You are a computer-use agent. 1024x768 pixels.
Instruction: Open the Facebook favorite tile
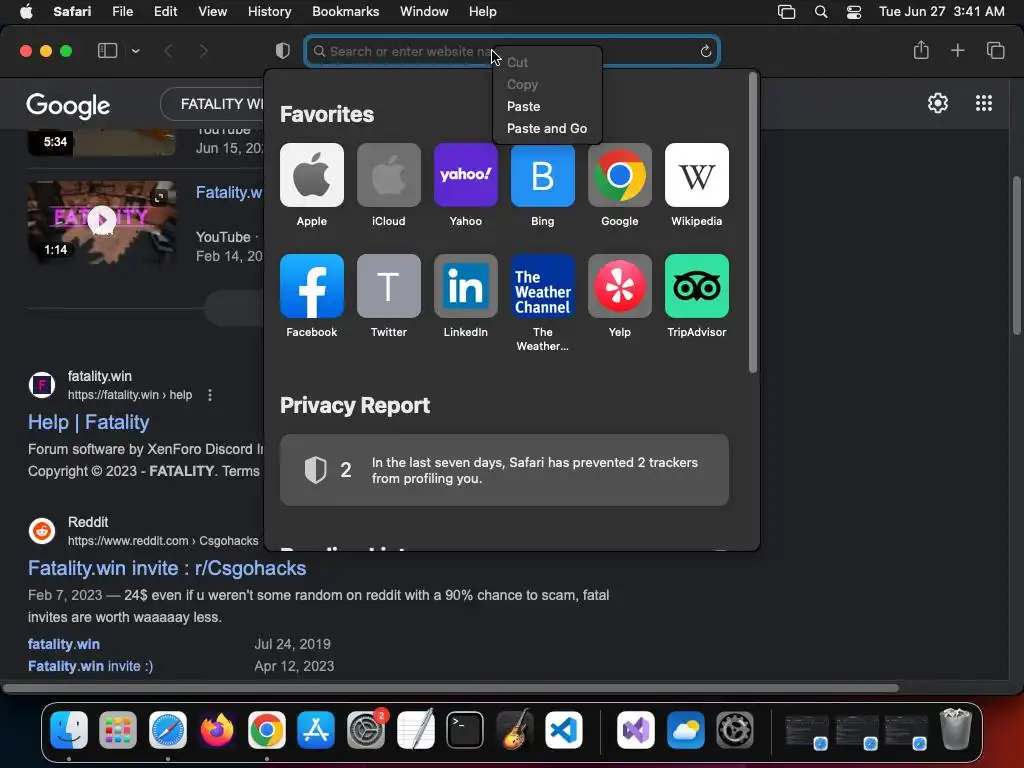coord(312,286)
